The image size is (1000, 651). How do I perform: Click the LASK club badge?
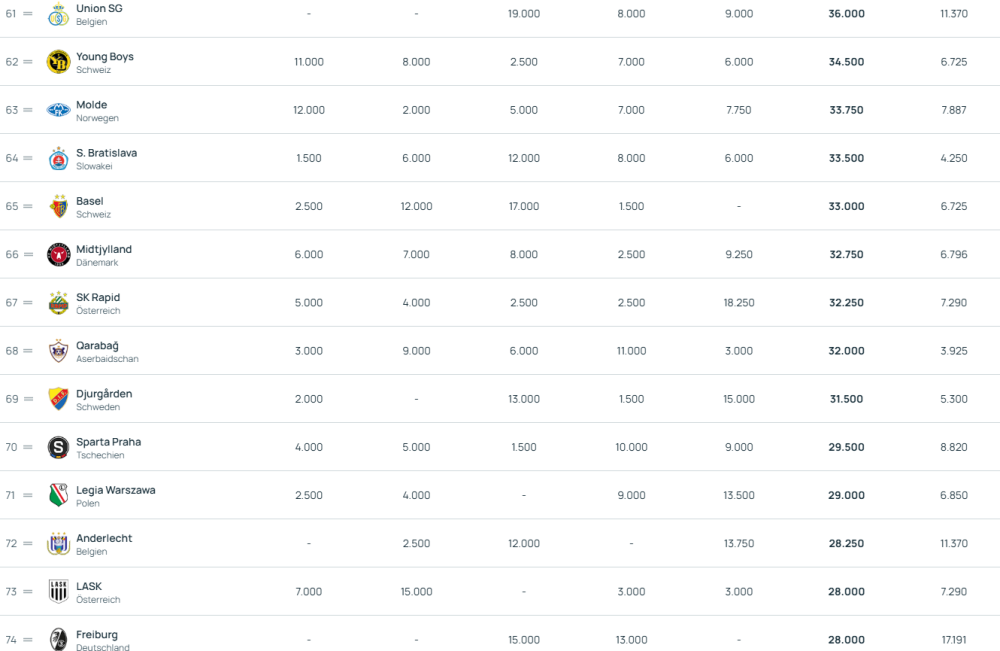58,592
